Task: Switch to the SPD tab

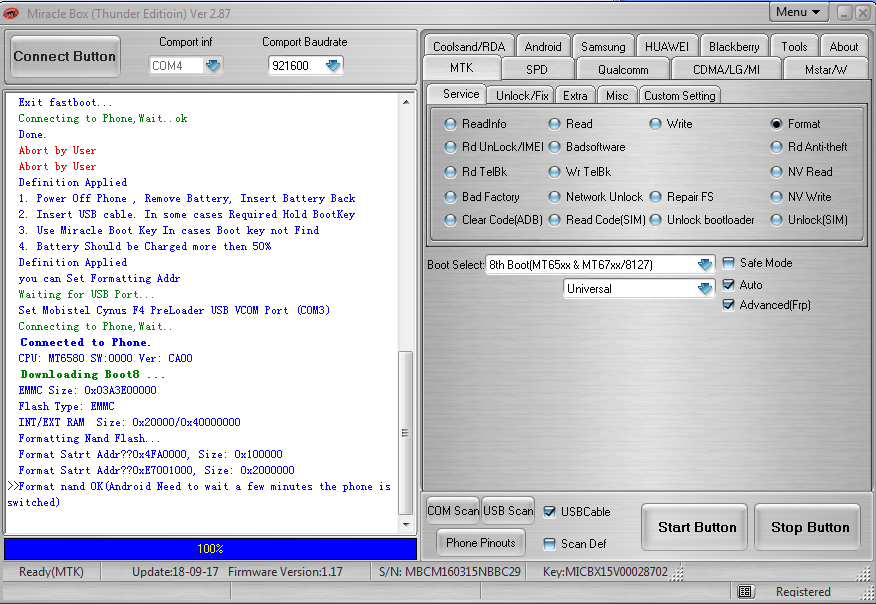Action: pyautogui.click(x=536, y=70)
